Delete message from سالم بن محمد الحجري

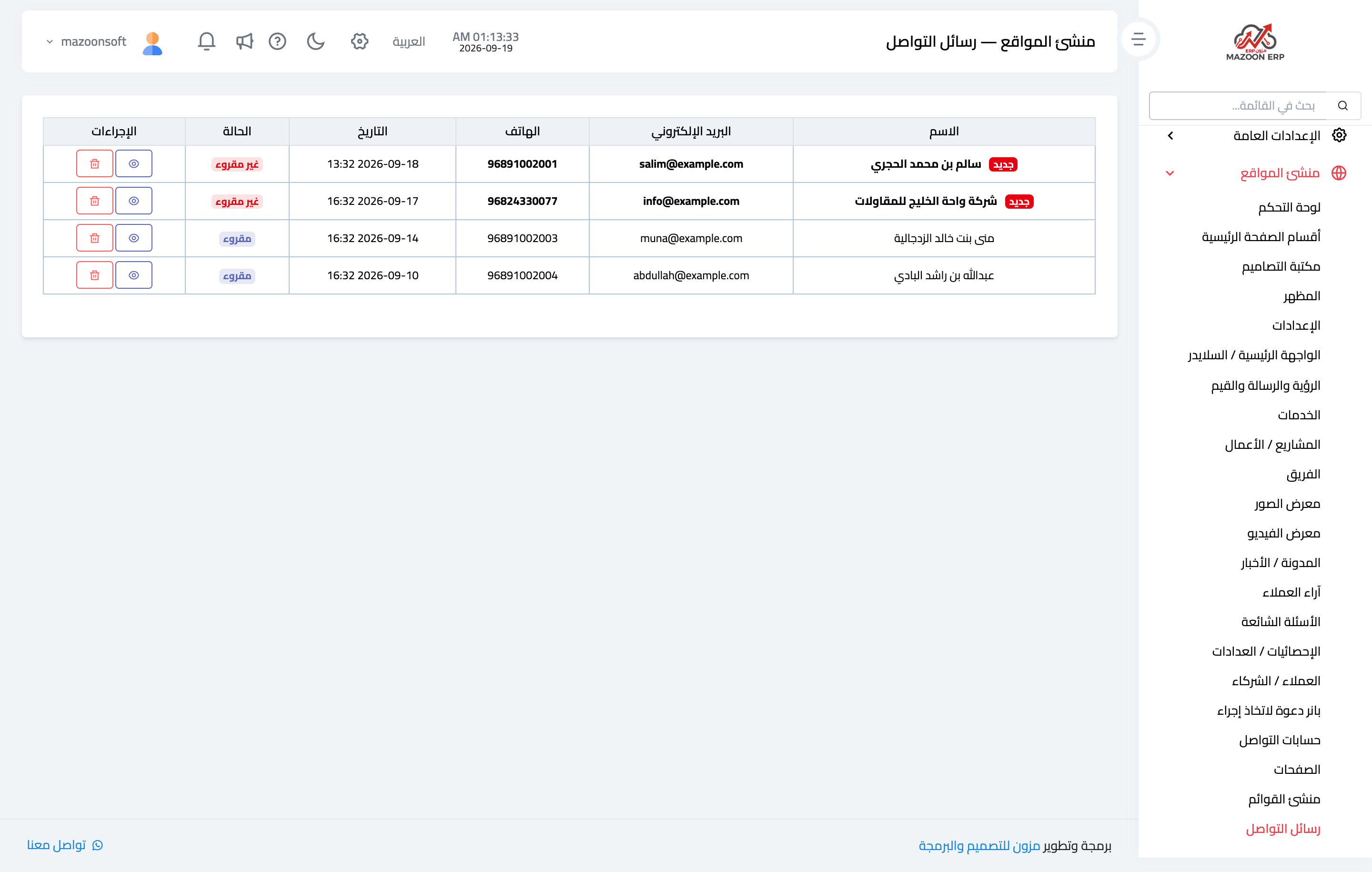(x=95, y=163)
